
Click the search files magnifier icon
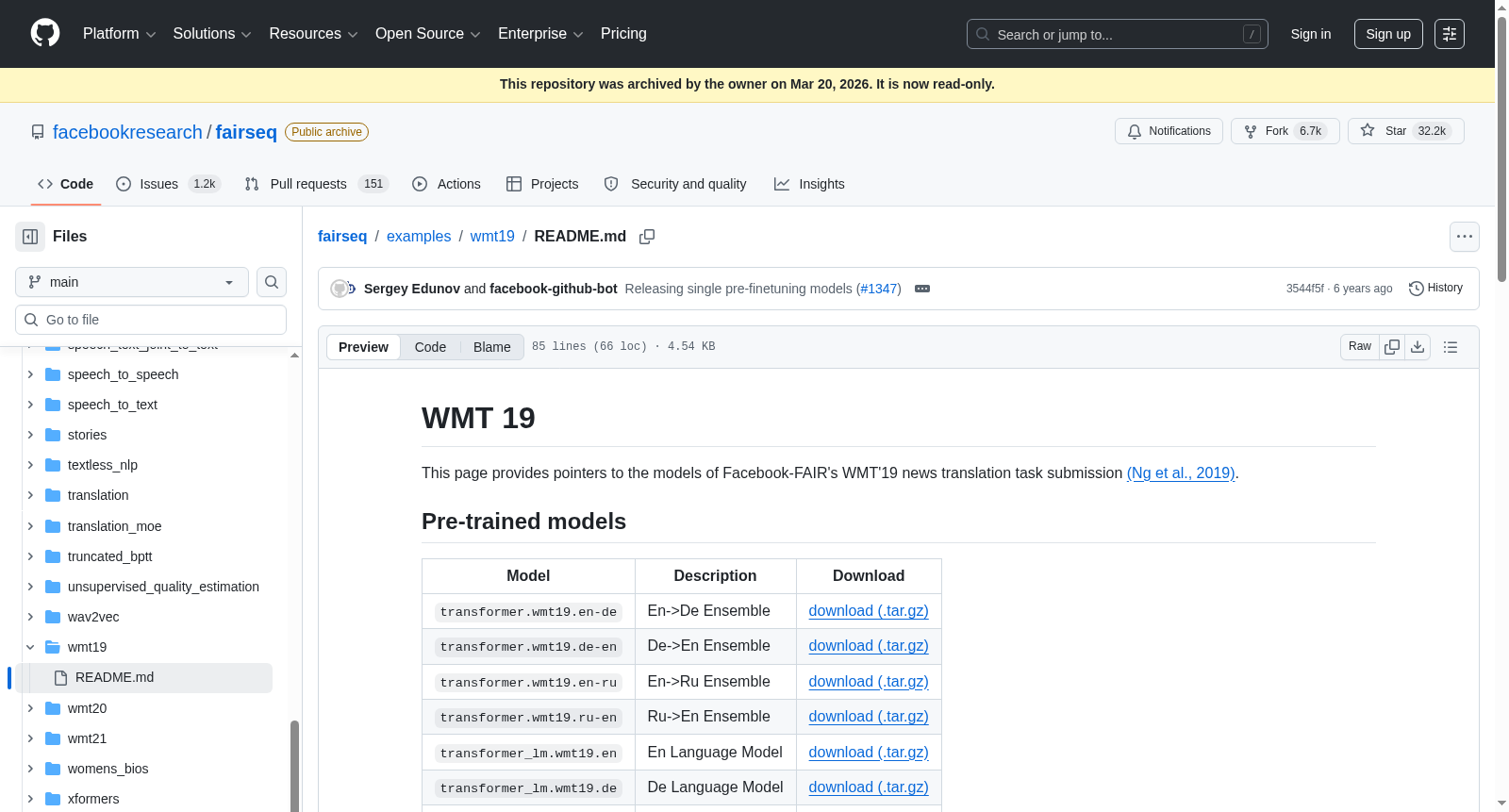272,282
